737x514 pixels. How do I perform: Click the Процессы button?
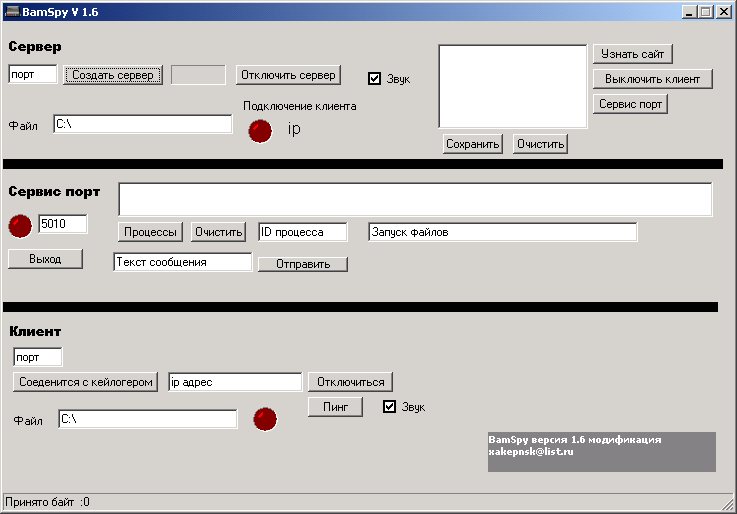tap(150, 232)
